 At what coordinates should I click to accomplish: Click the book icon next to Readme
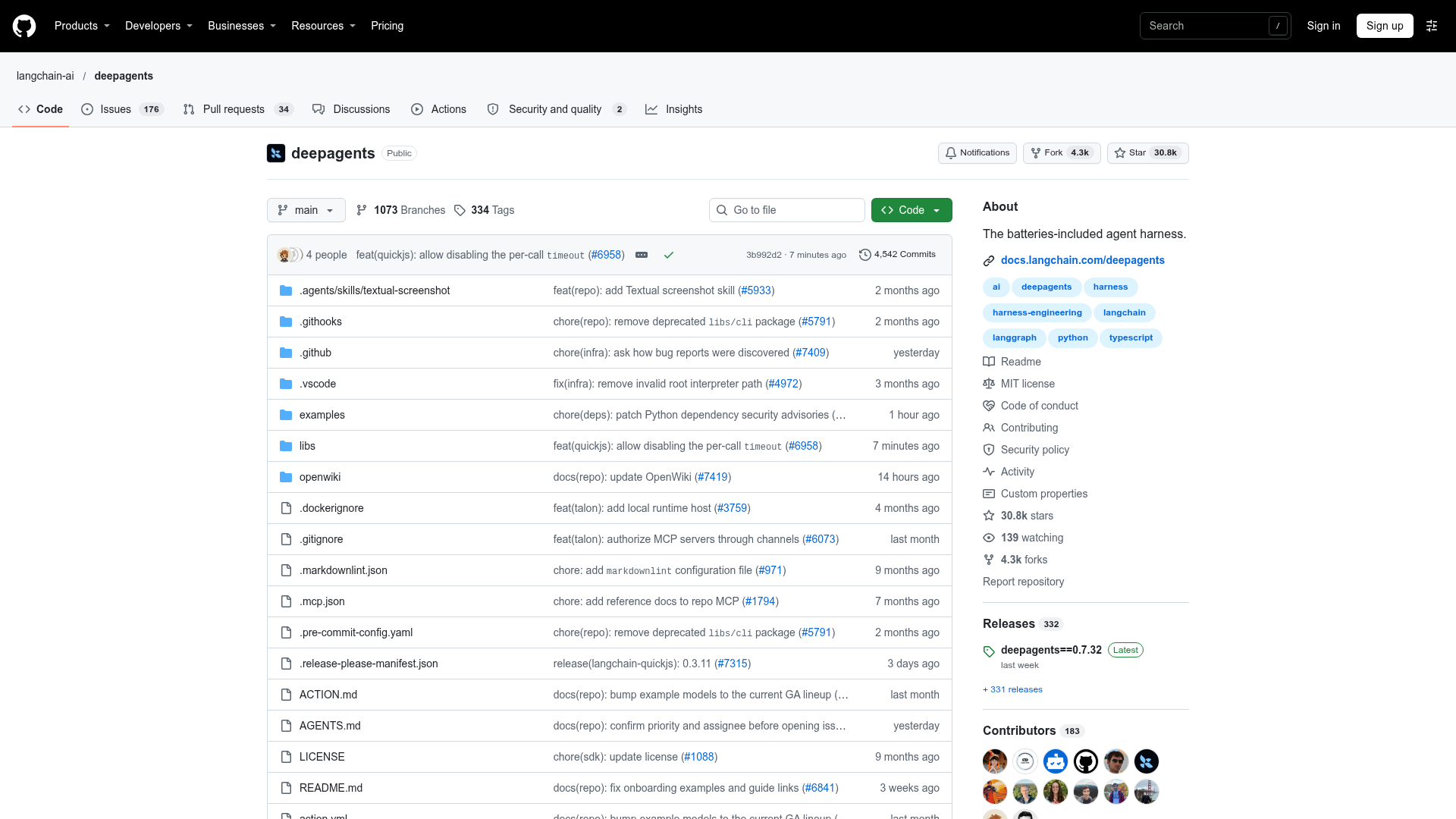point(989,362)
